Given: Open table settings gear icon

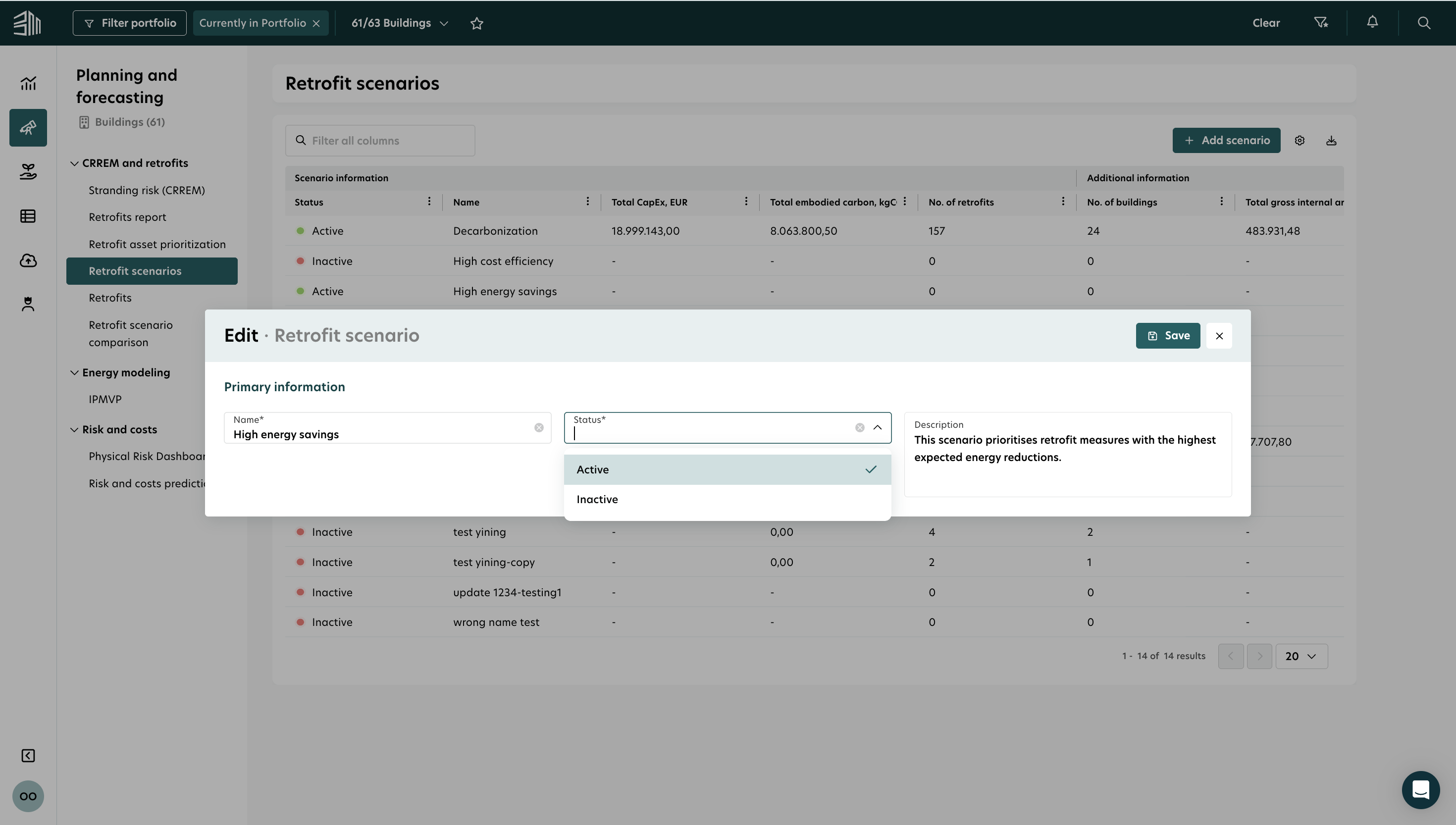Looking at the screenshot, I should (1300, 141).
